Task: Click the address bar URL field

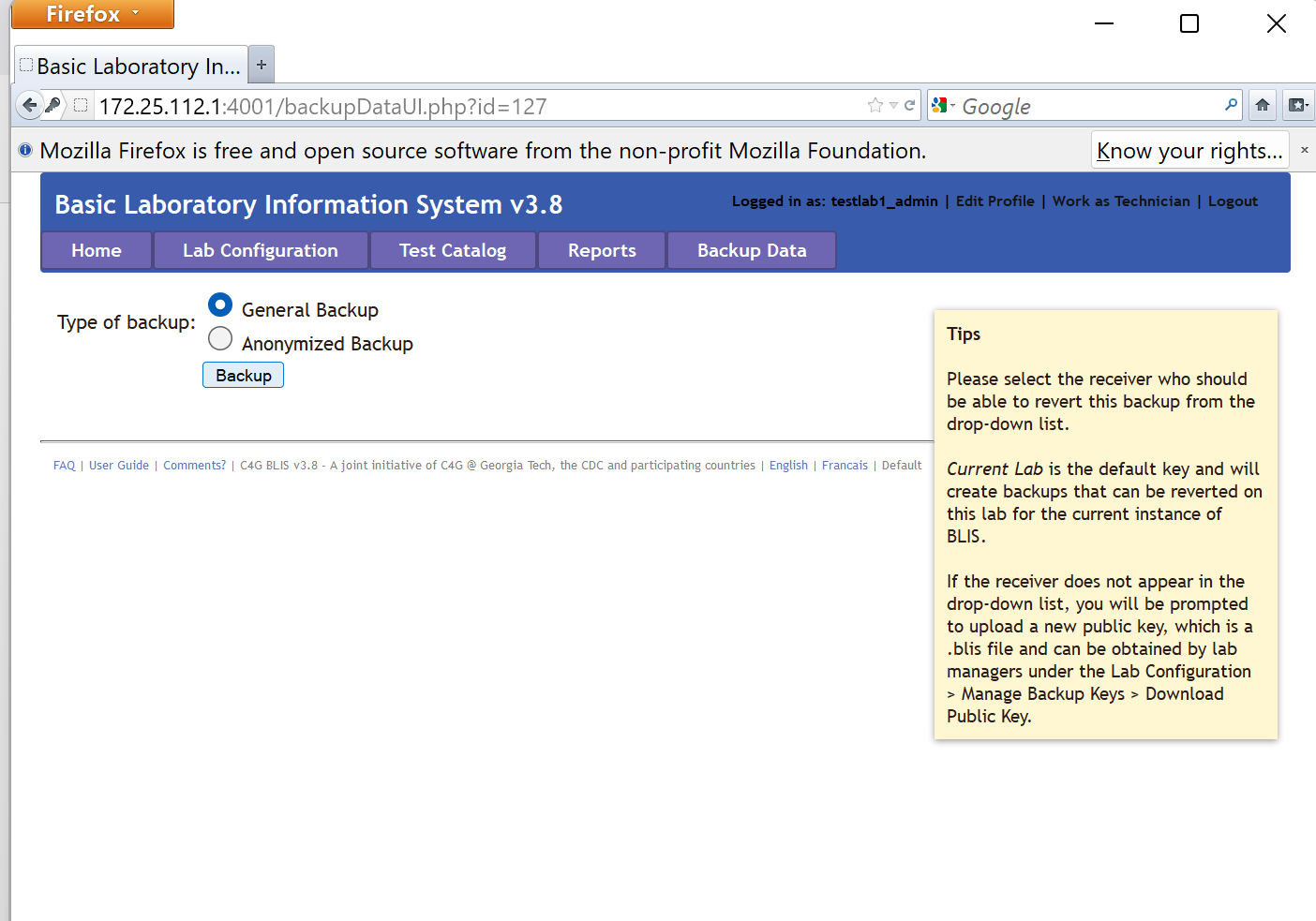Action: tap(478, 106)
